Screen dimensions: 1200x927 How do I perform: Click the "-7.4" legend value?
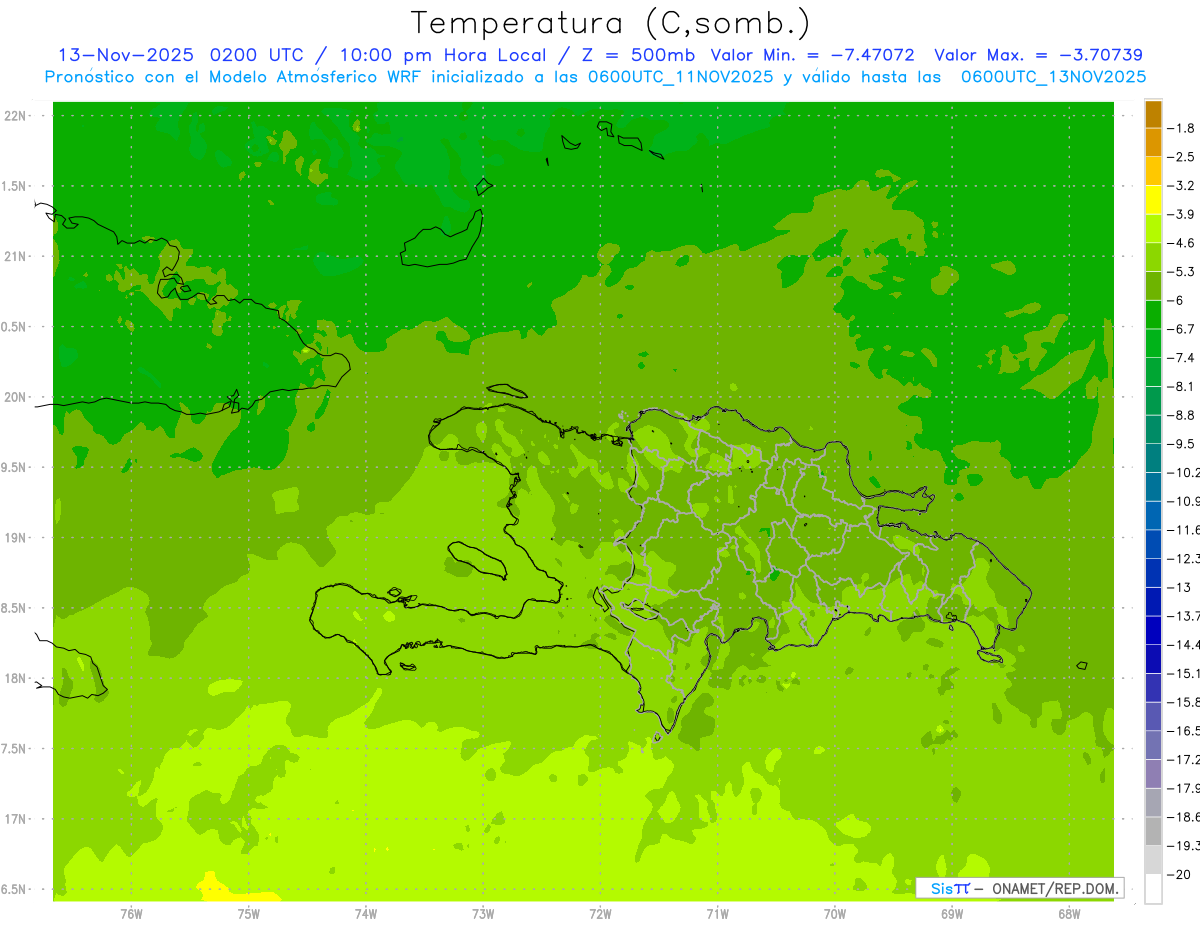pos(1180,357)
